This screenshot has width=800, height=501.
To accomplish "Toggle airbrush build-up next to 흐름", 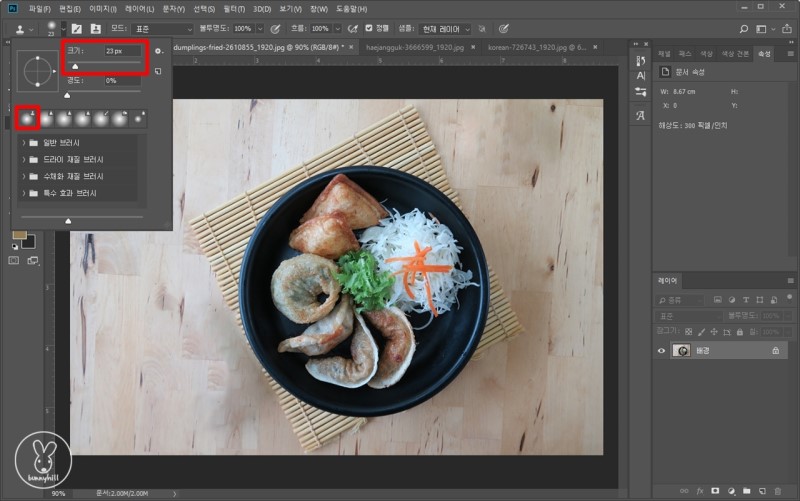I will [352, 29].
